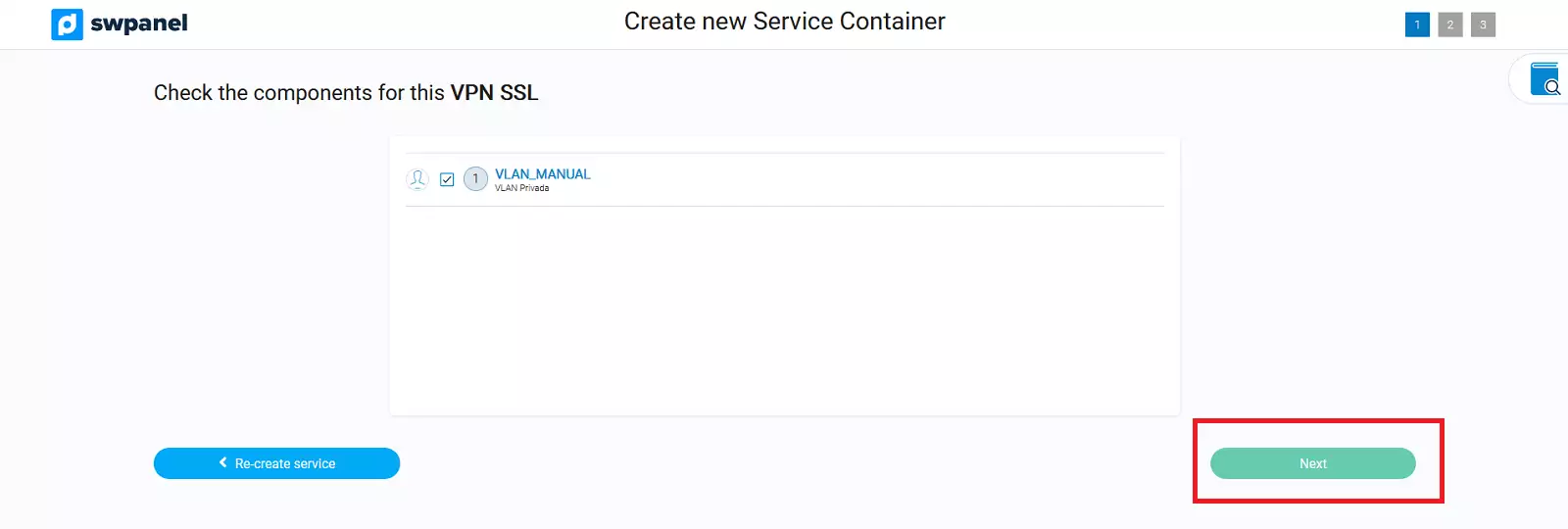Click the back chevron on Re-create service

tap(223, 462)
